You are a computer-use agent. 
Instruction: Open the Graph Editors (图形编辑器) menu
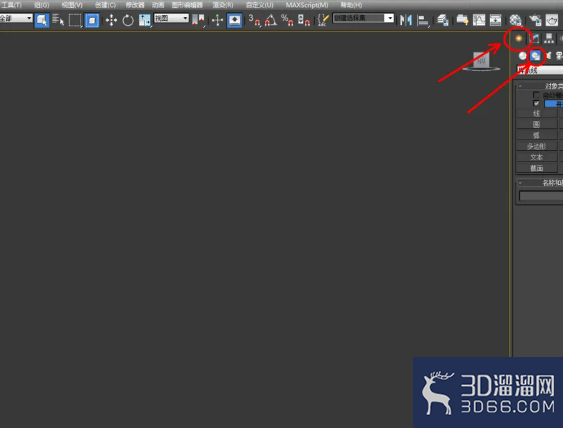pyautogui.click(x=187, y=5)
